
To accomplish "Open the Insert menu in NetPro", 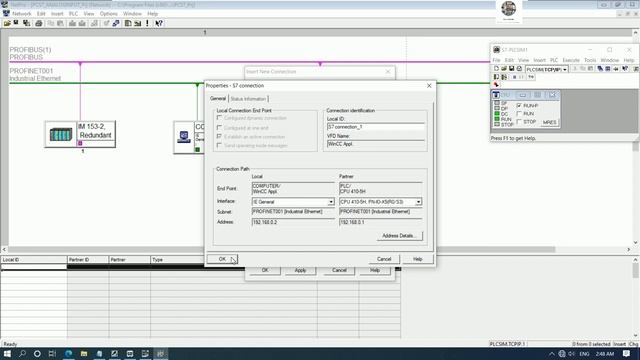I will pos(57,13).
